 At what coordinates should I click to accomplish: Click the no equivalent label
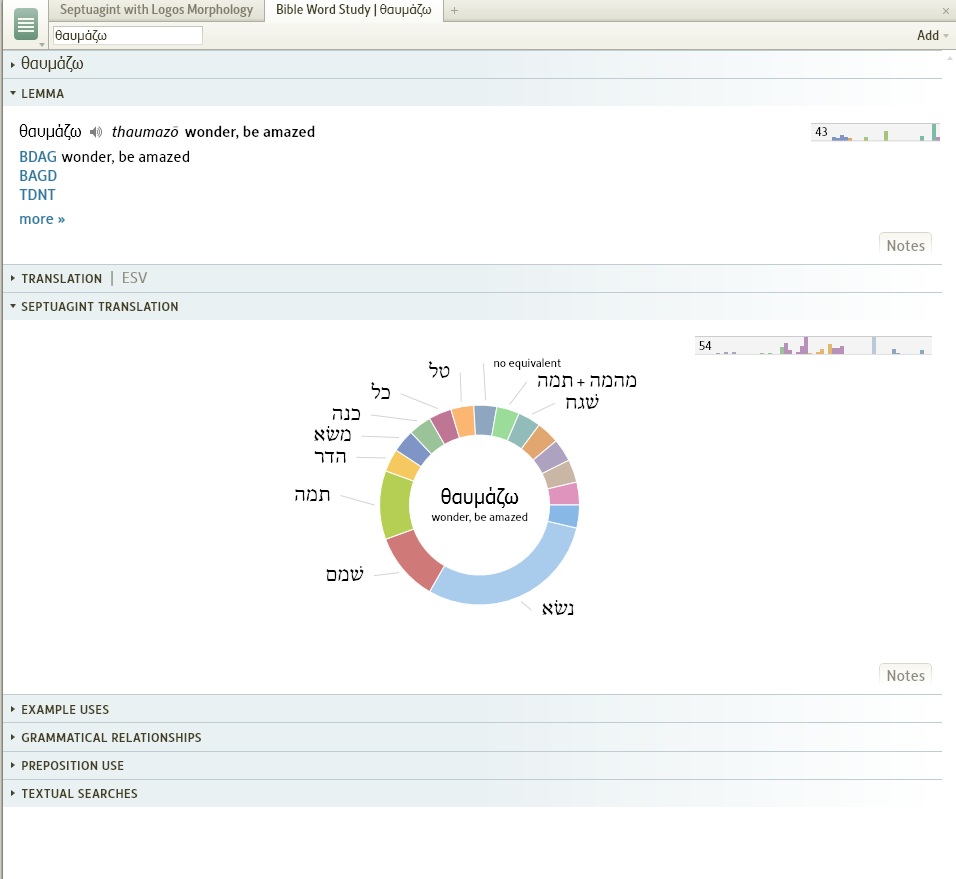tap(527, 363)
